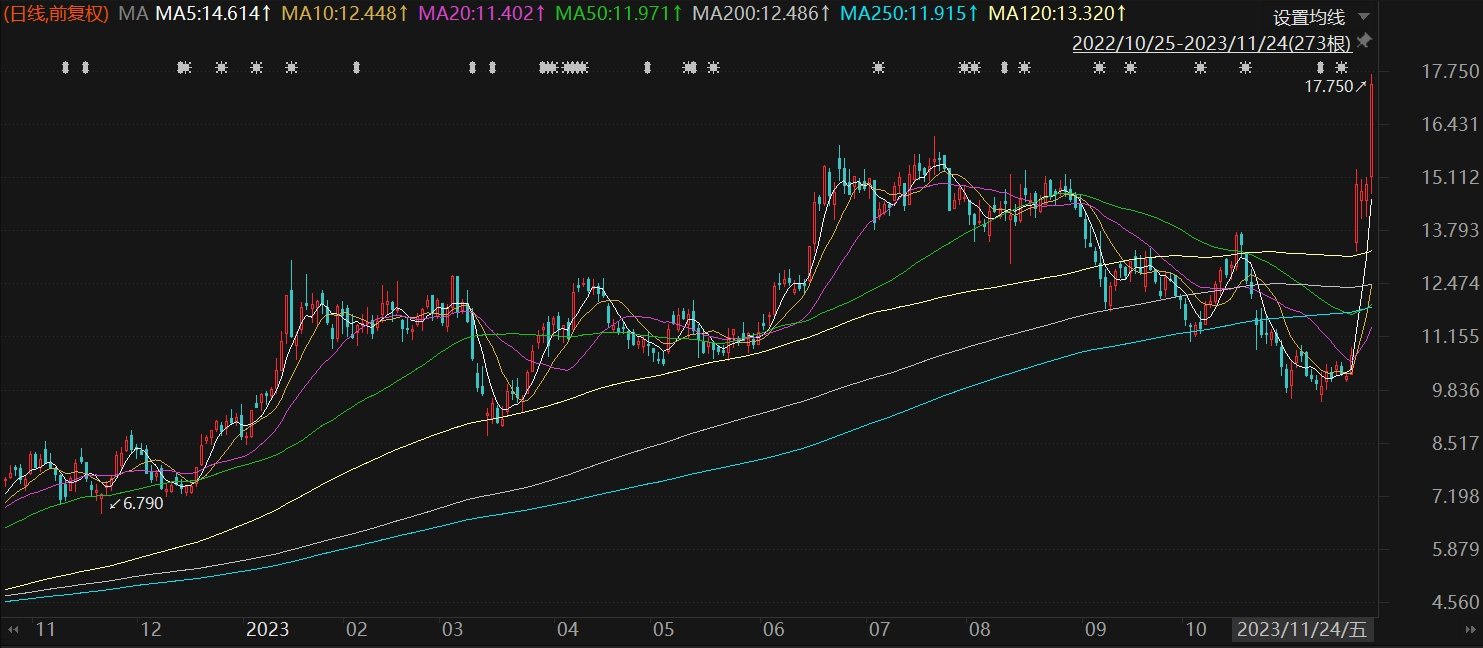The image size is (1483, 648).
Task: Open the 日线,前复权 period selector
Action: tap(56, 14)
